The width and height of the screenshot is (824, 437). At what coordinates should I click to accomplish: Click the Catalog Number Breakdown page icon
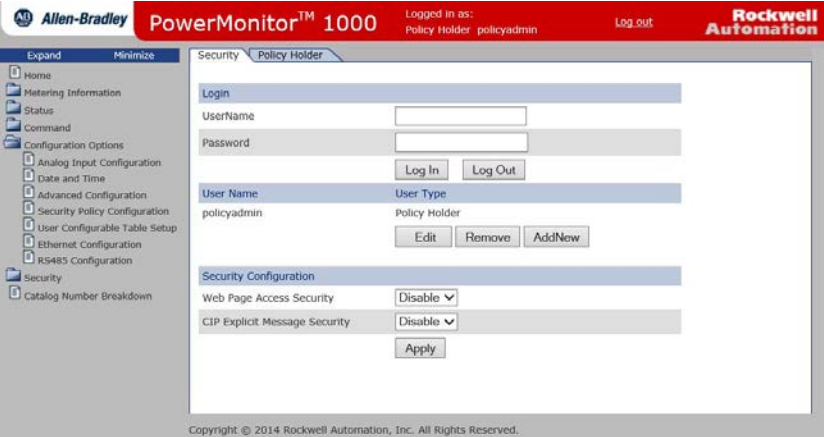point(14,294)
